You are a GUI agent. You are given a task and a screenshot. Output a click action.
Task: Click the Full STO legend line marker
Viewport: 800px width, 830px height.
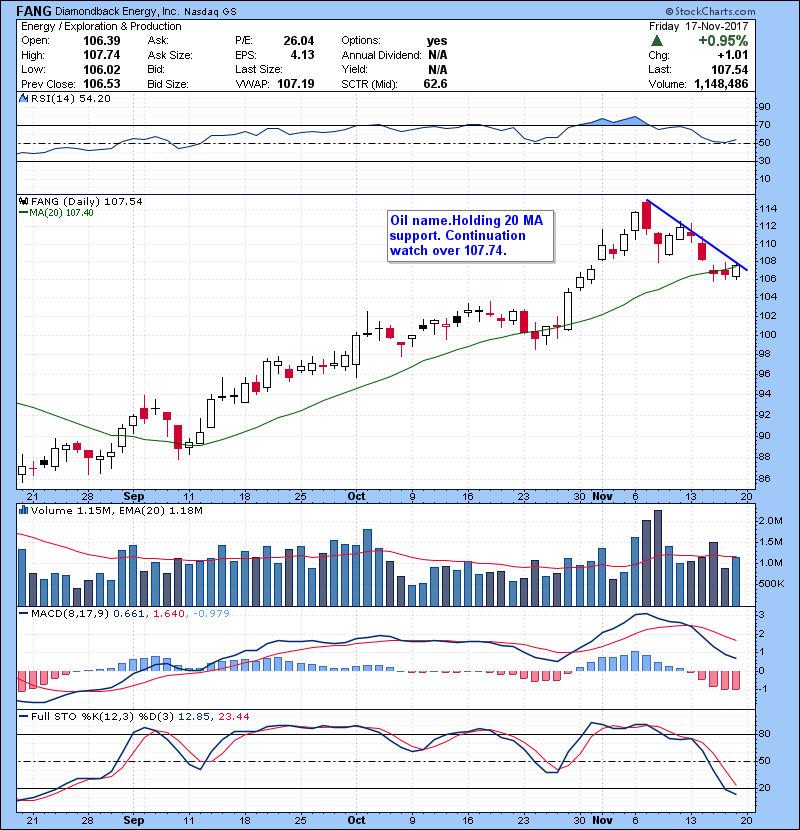point(23,717)
